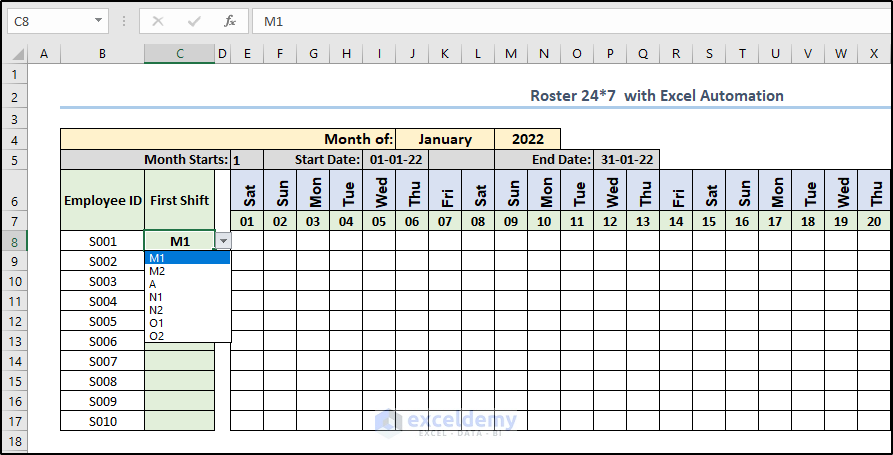
Task: Click the Cancel entry X icon
Action: (159, 21)
